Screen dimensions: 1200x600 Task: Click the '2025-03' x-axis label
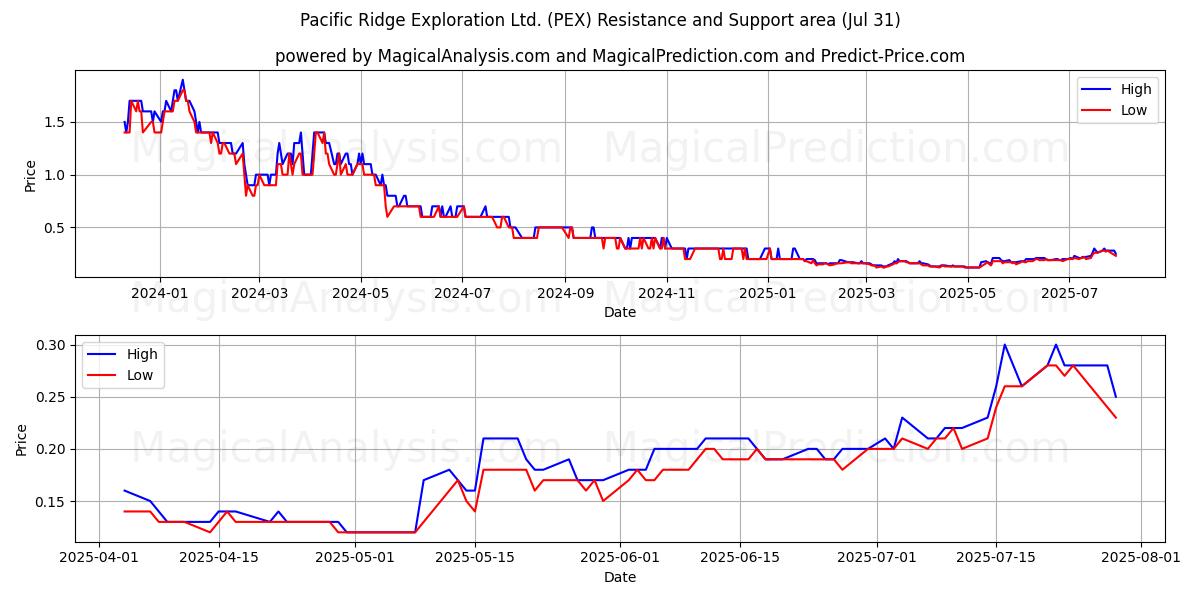click(x=864, y=293)
